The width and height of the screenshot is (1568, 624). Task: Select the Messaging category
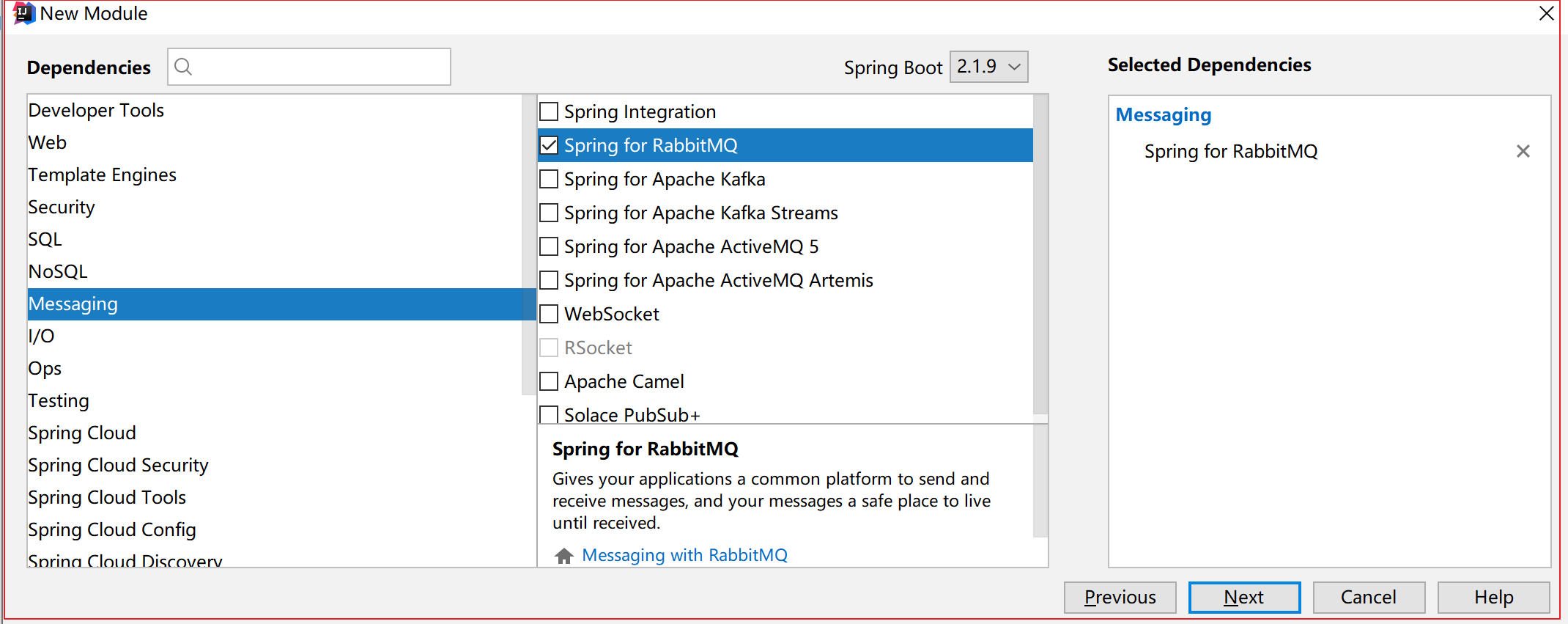click(281, 304)
